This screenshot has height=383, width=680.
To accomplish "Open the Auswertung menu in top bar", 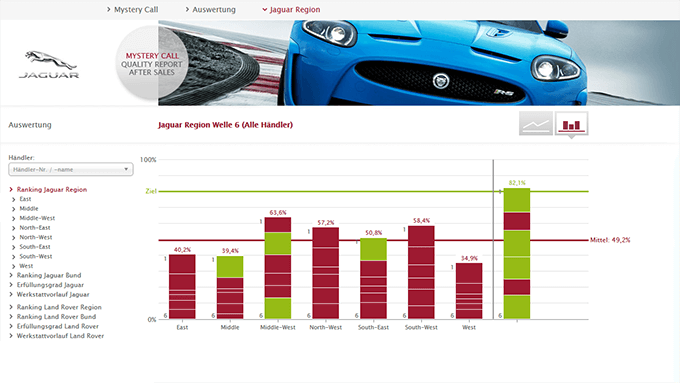I will [x=210, y=10].
